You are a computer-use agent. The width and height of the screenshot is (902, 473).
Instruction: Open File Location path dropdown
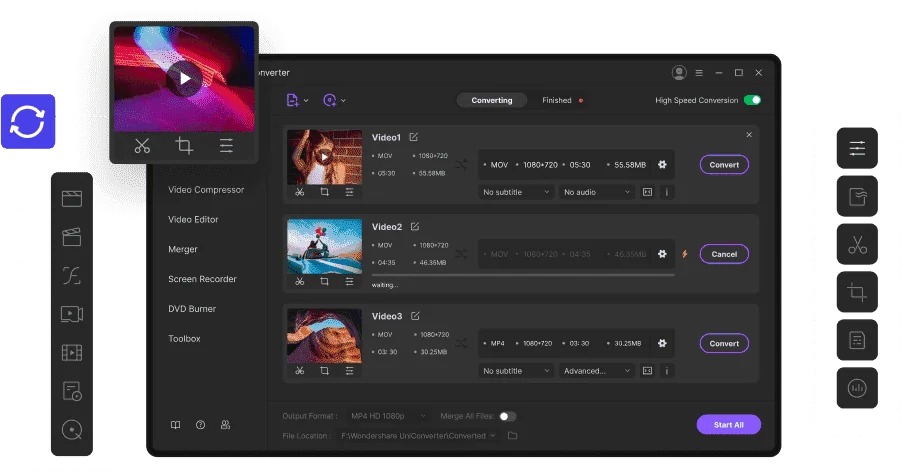(418, 436)
